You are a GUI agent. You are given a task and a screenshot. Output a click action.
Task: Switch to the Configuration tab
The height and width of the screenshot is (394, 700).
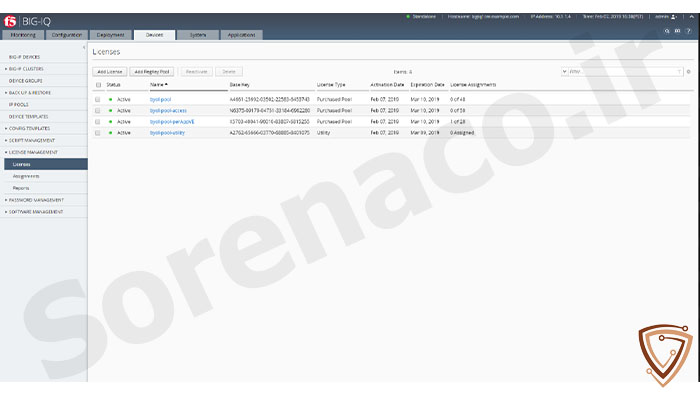point(67,35)
